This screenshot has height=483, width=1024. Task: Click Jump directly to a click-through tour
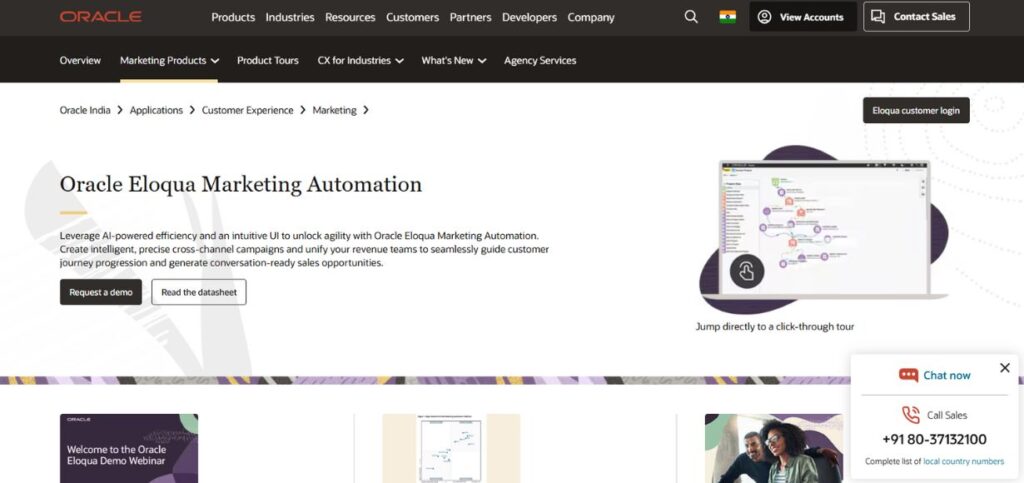775,326
